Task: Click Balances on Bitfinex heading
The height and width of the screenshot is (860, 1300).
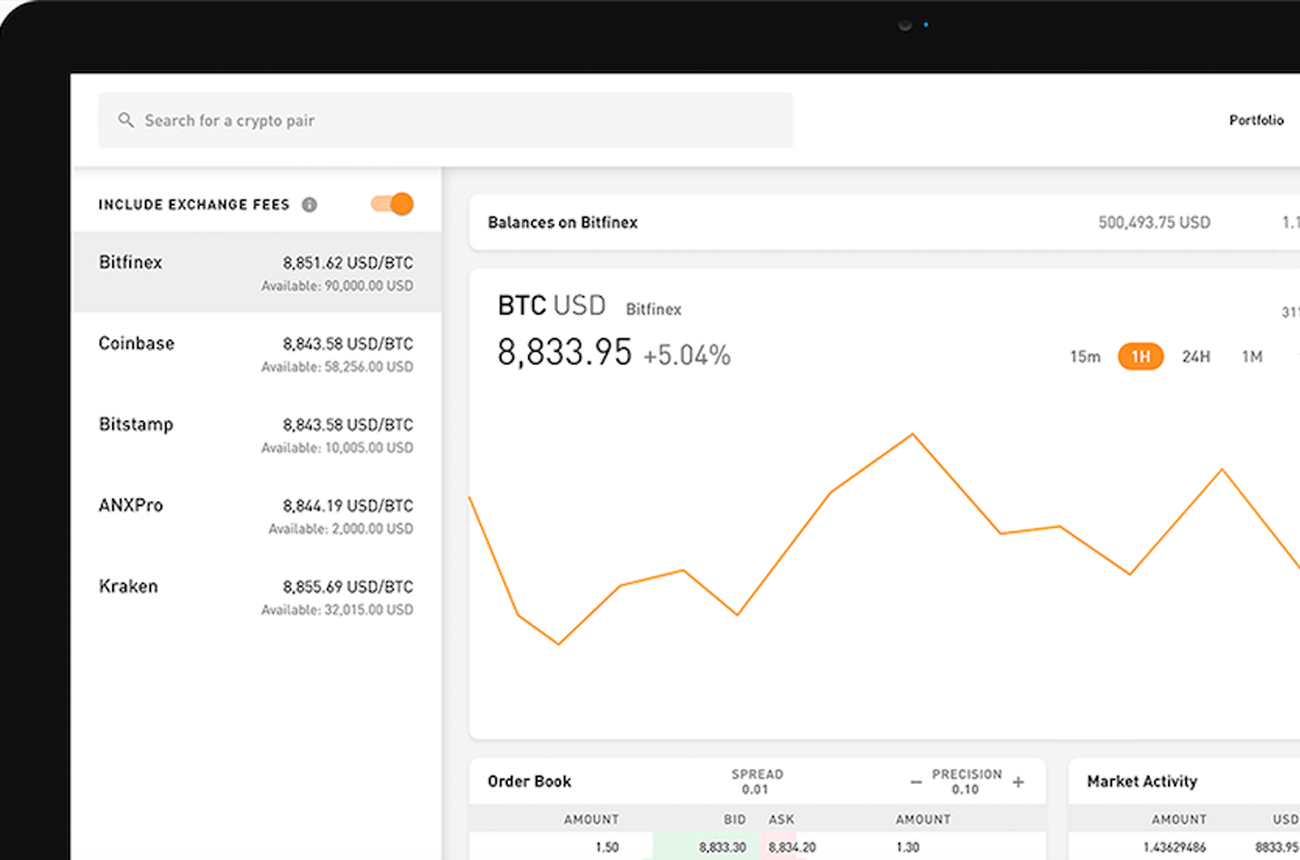Action: tap(563, 222)
